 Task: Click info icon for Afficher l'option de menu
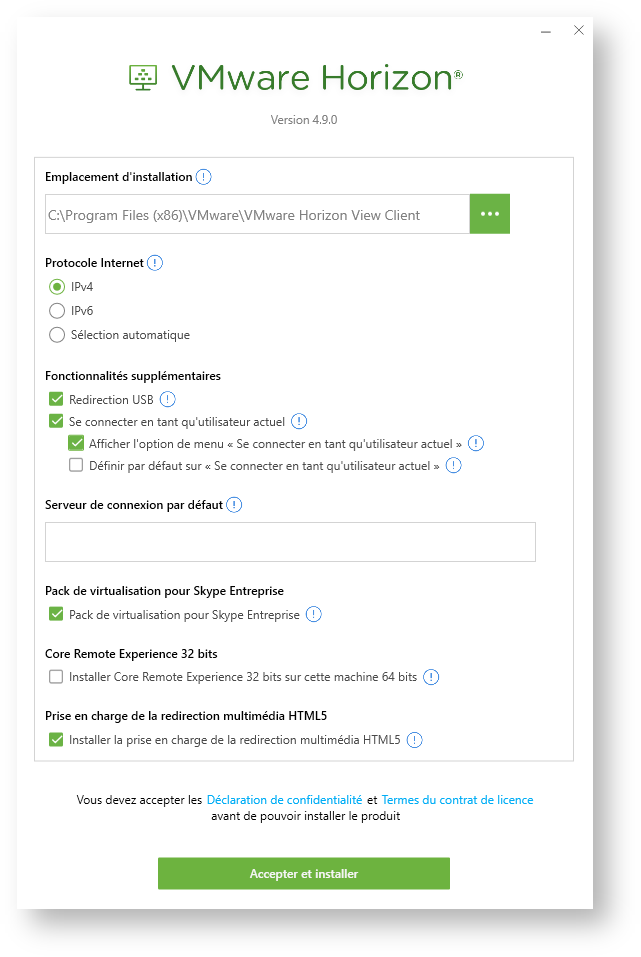(476, 444)
